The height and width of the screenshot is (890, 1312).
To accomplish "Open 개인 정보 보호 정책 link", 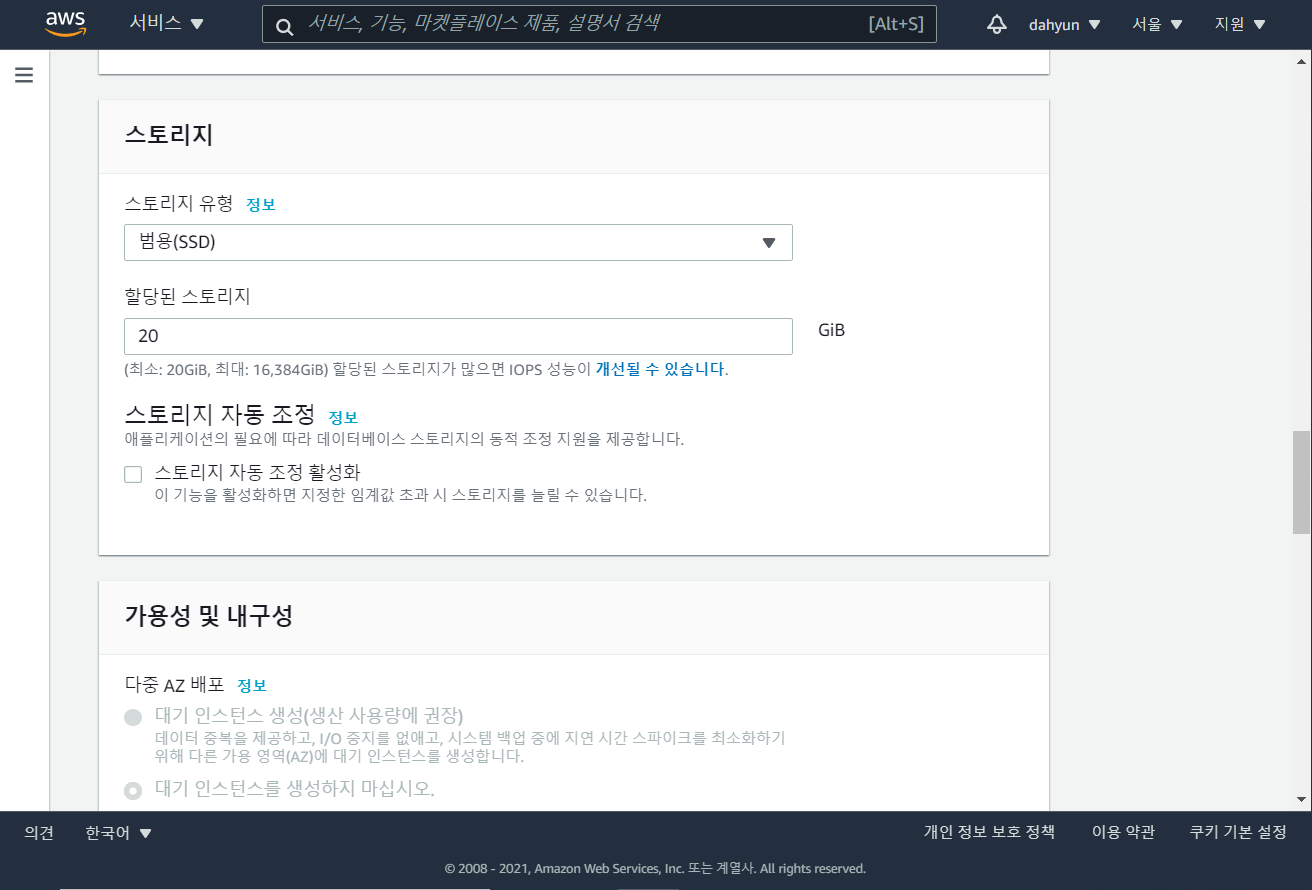I will click(989, 832).
